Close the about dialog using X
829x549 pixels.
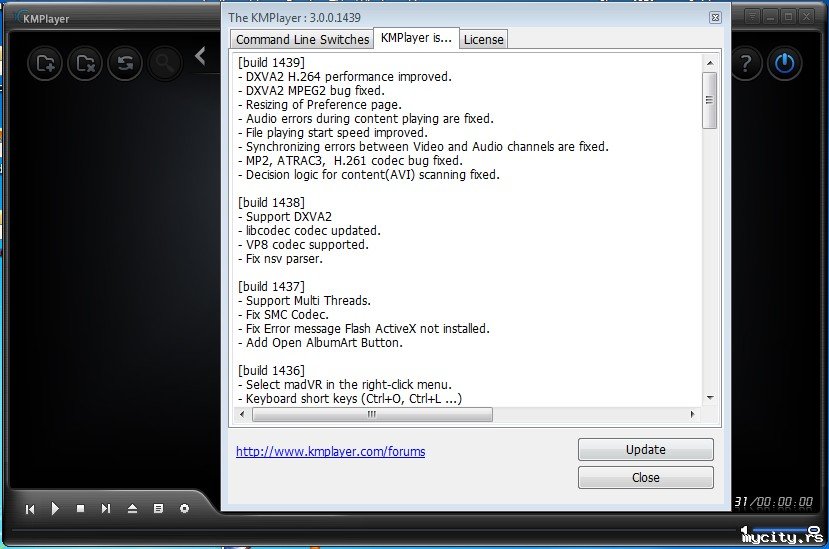click(715, 17)
